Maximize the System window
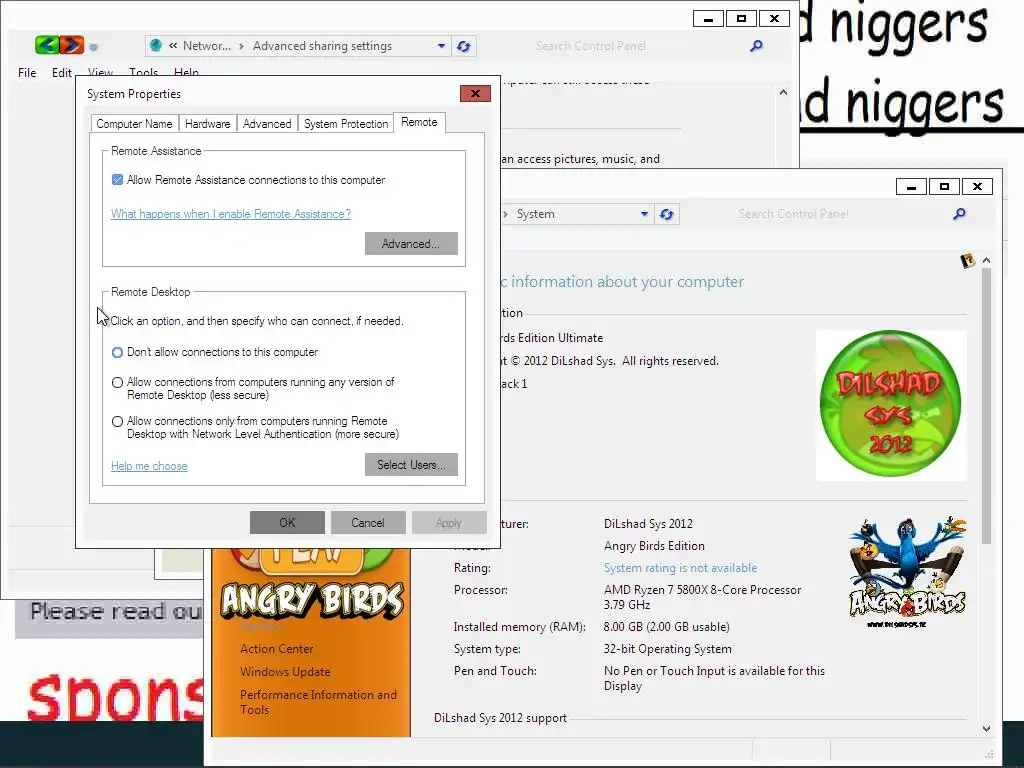 point(944,187)
